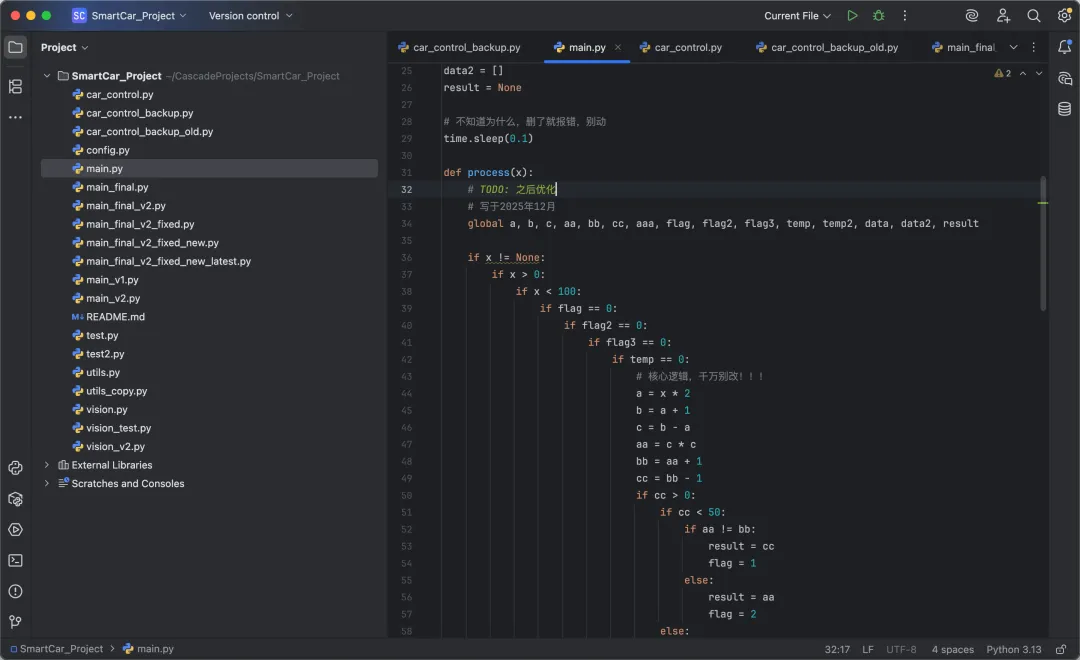Viewport: 1080px width, 660px height.
Task: Show the Database tool window
Action: coord(1064,109)
